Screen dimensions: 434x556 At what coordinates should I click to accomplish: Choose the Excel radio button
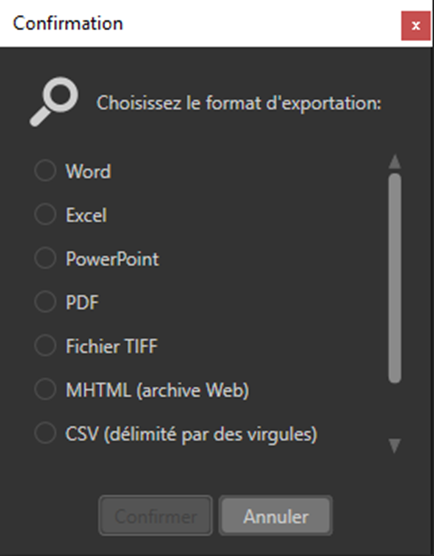[x=45, y=214]
